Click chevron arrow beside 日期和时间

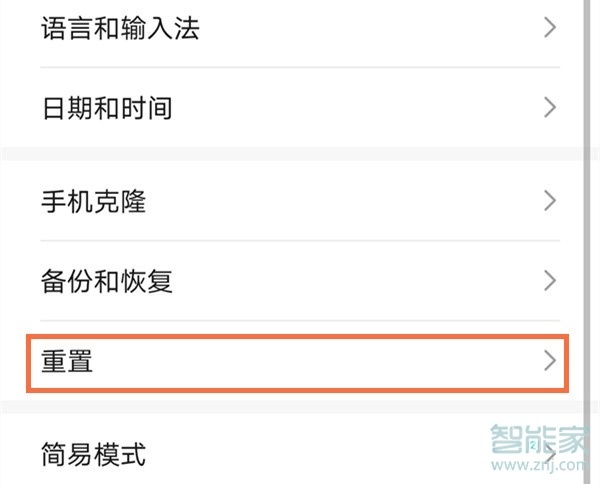tap(549, 107)
